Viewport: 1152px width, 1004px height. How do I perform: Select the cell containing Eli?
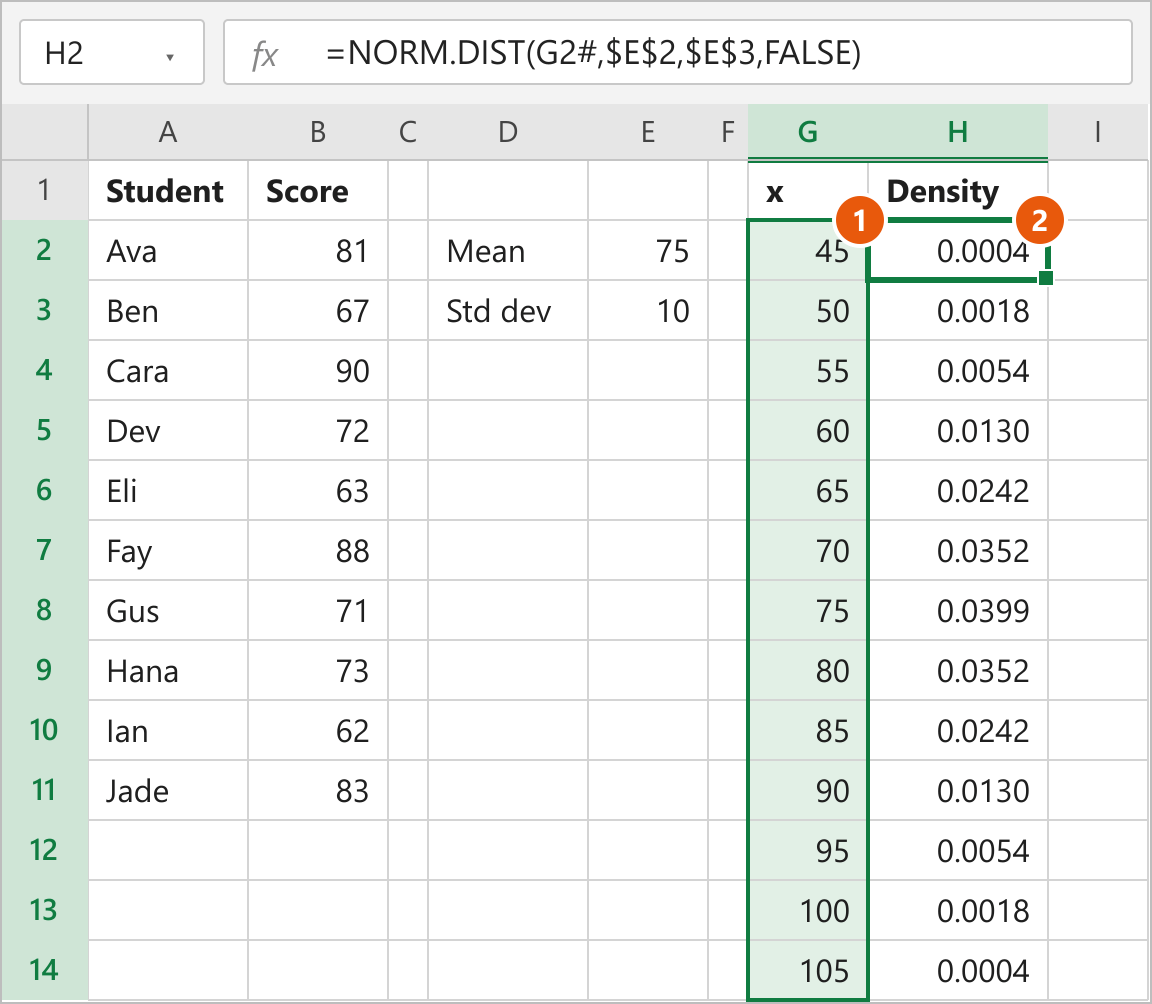168,491
